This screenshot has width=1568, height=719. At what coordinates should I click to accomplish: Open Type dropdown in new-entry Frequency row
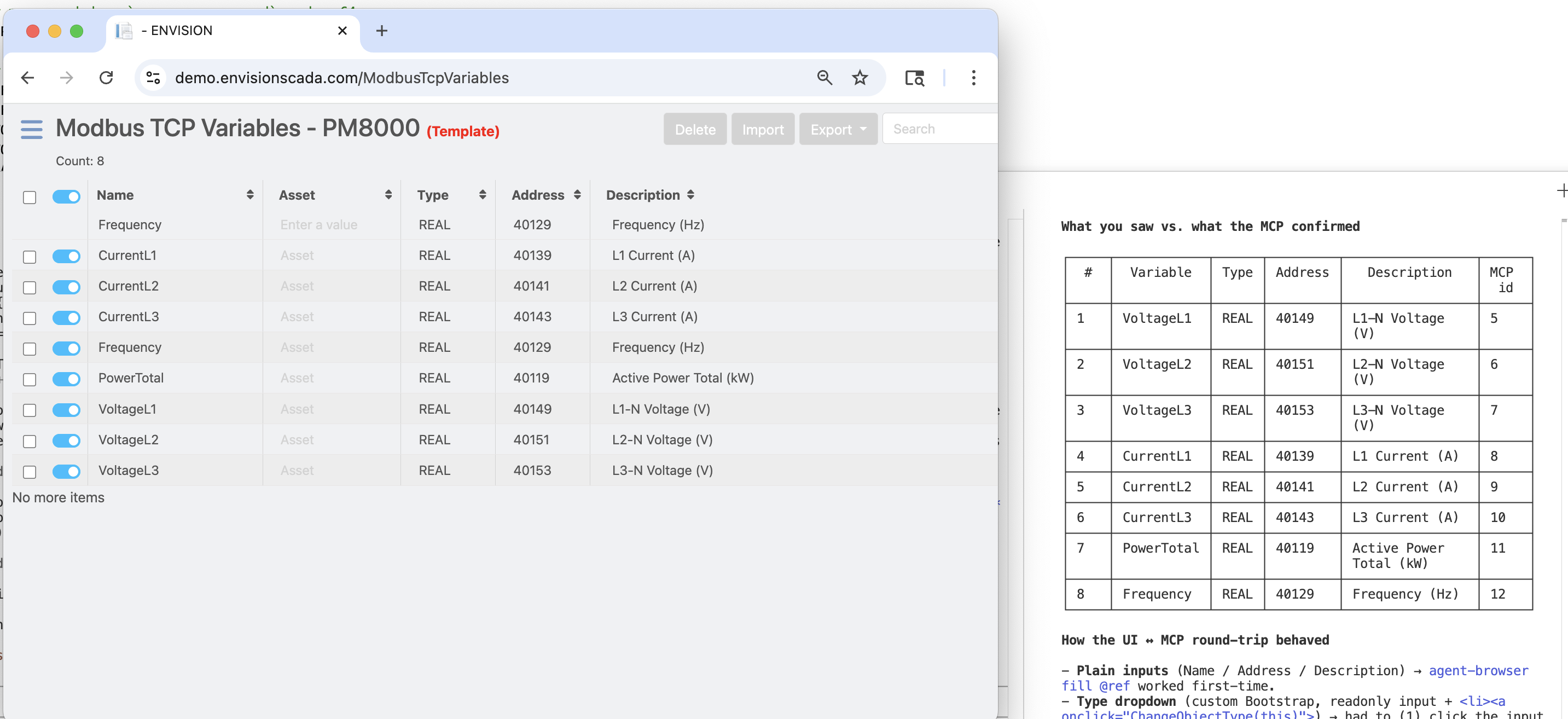(x=434, y=225)
